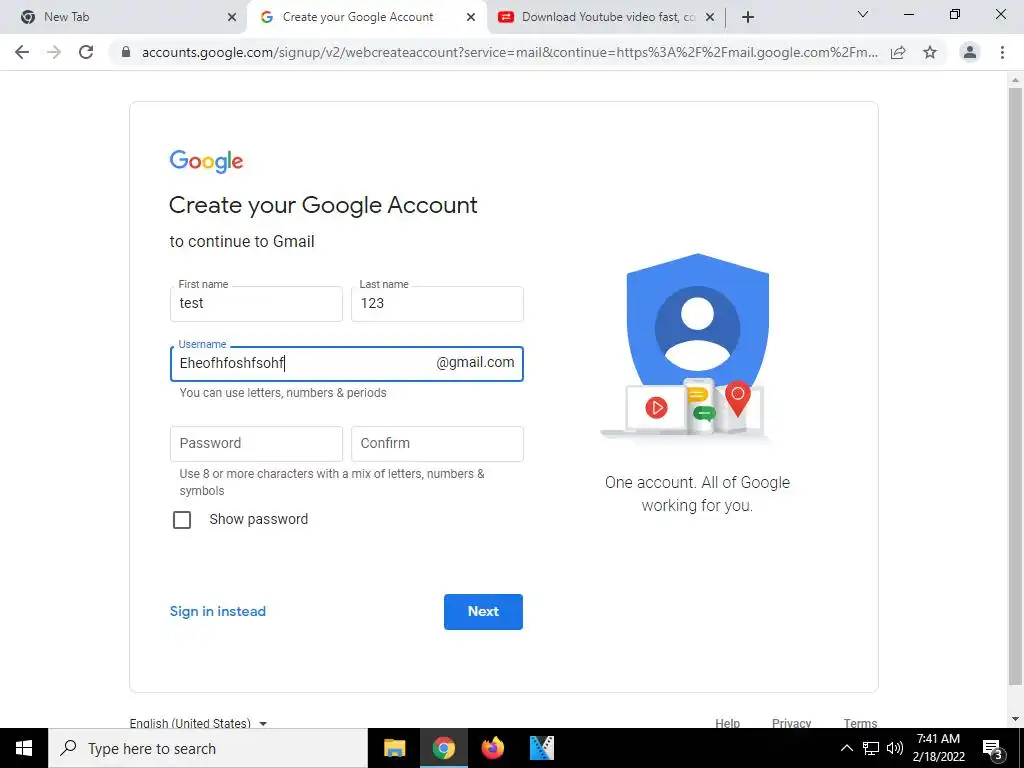The image size is (1024, 768).
Task: Click the "to continue to Gmail" text
Action: tap(242, 242)
